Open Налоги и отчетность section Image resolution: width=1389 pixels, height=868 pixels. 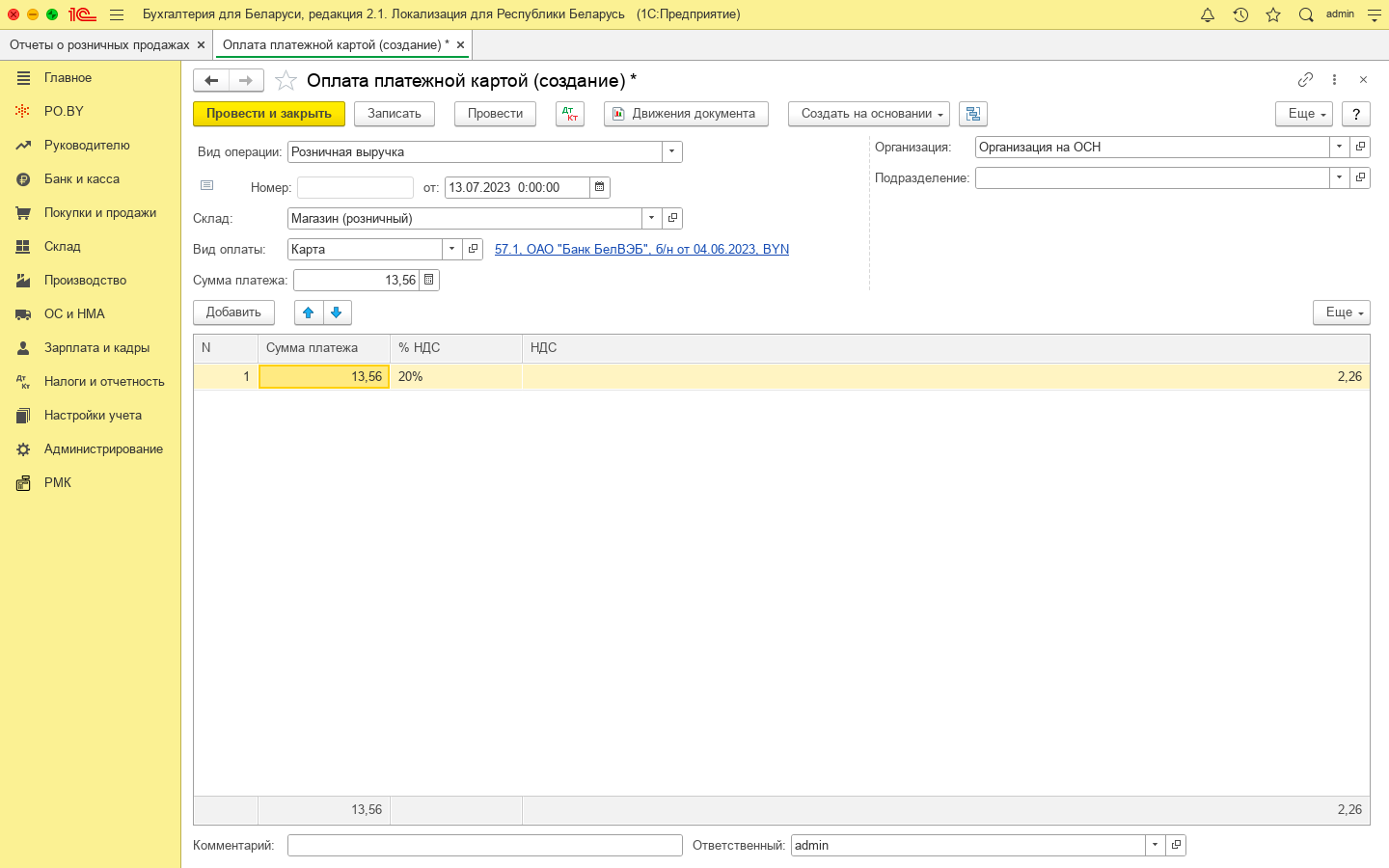[x=104, y=382]
